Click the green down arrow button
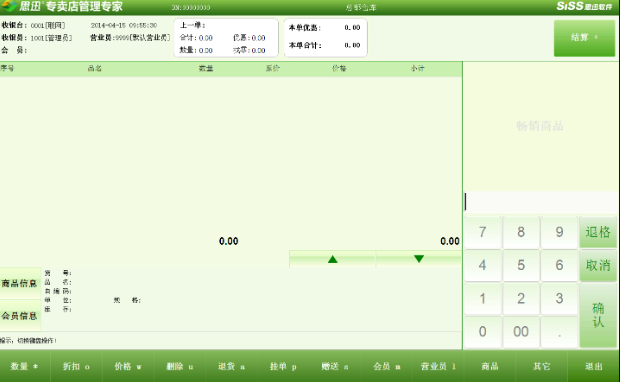The height and width of the screenshot is (382, 620). [x=419, y=259]
